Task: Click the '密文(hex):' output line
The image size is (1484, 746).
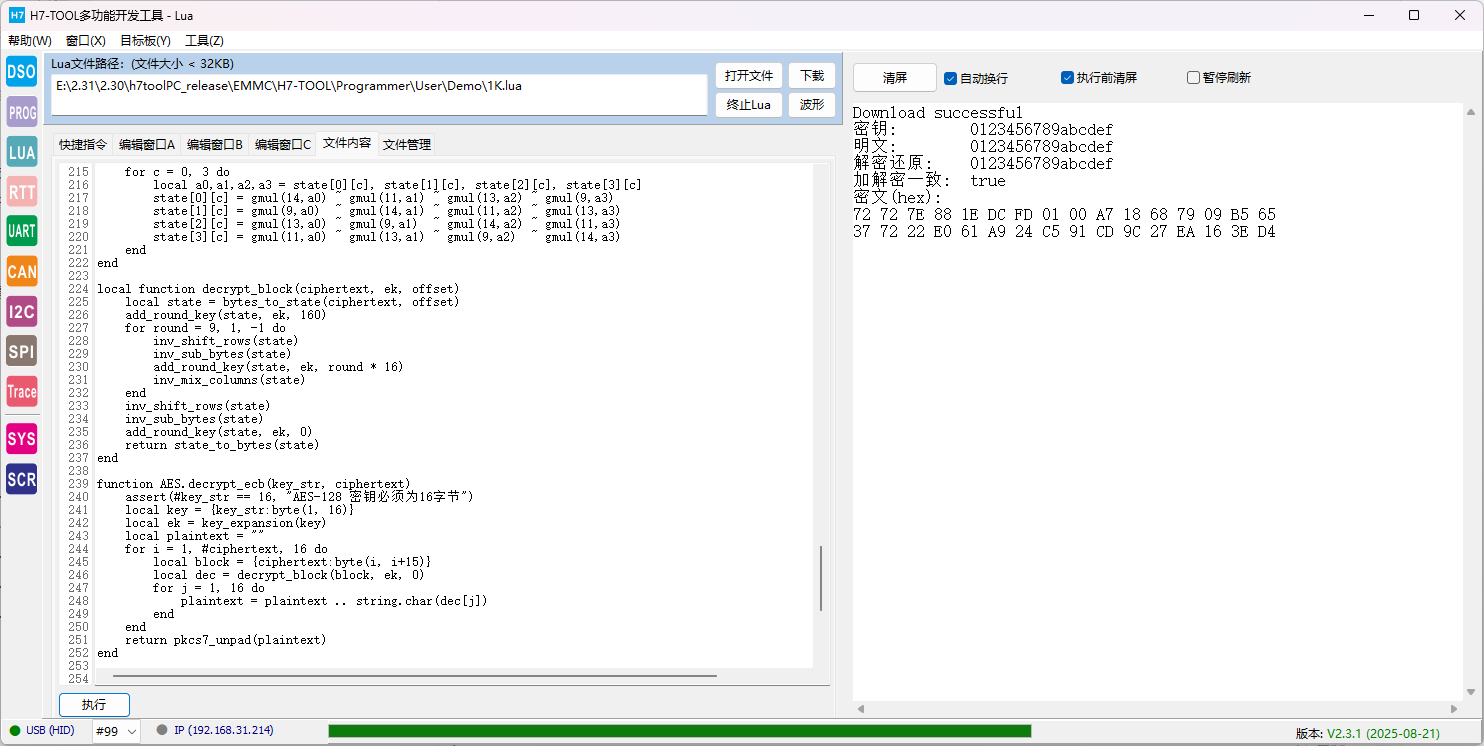Action: tap(897, 198)
